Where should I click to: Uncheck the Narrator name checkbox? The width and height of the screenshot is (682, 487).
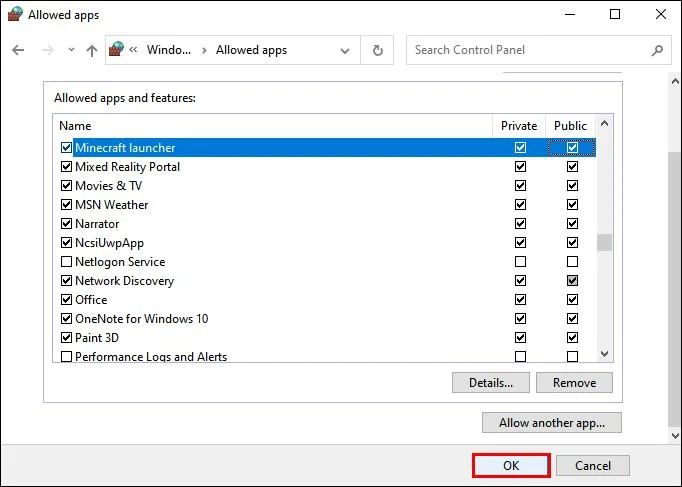click(66, 223)
